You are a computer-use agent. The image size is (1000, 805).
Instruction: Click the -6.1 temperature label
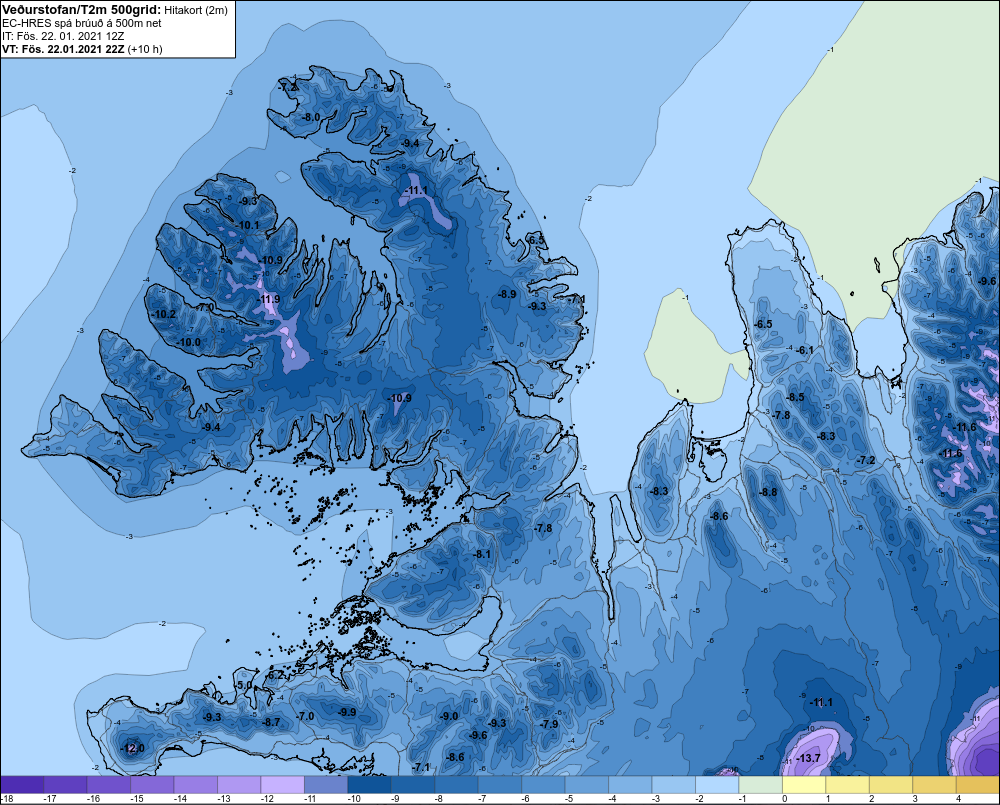[805, 350]
